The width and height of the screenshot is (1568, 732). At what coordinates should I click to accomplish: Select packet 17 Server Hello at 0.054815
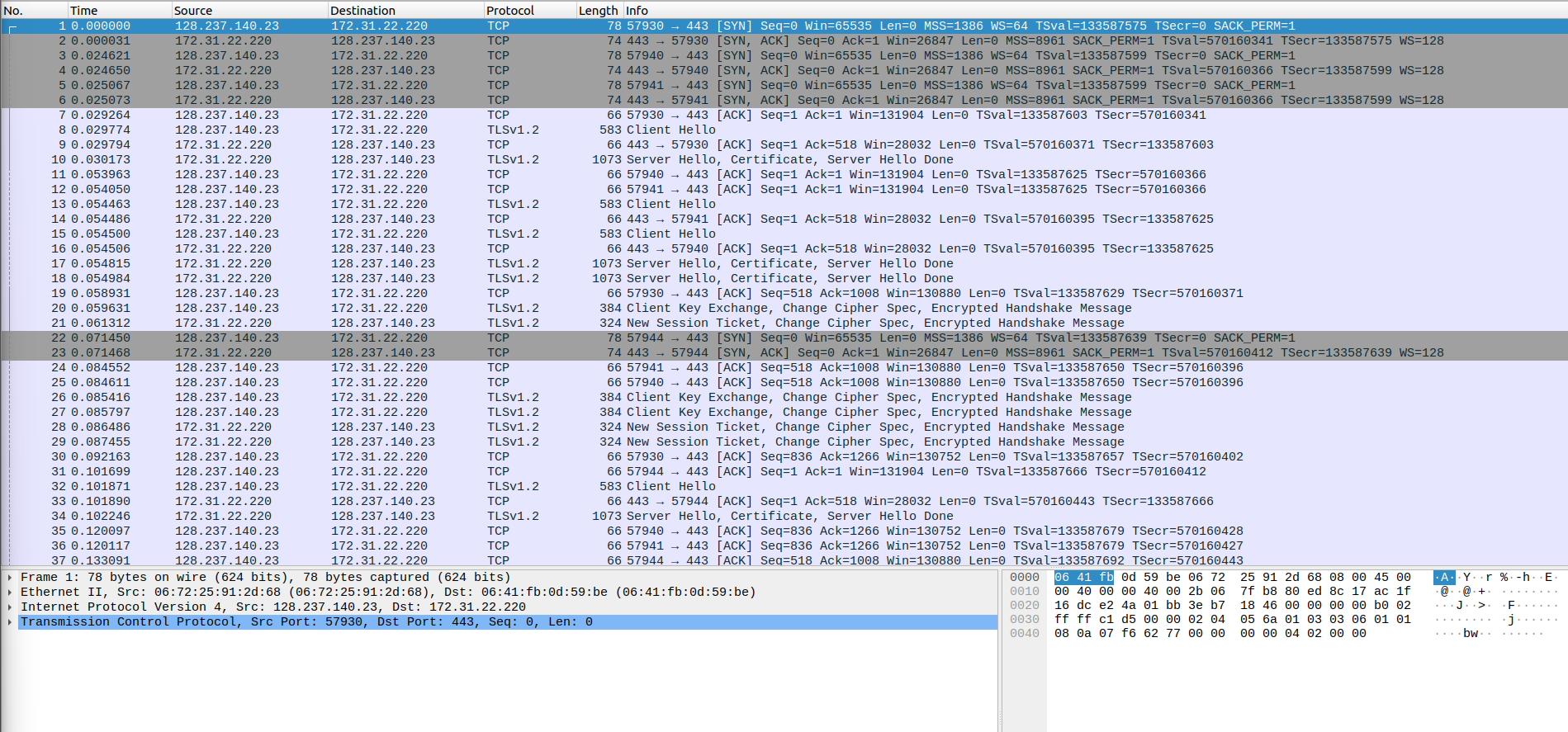click(784, 264)
